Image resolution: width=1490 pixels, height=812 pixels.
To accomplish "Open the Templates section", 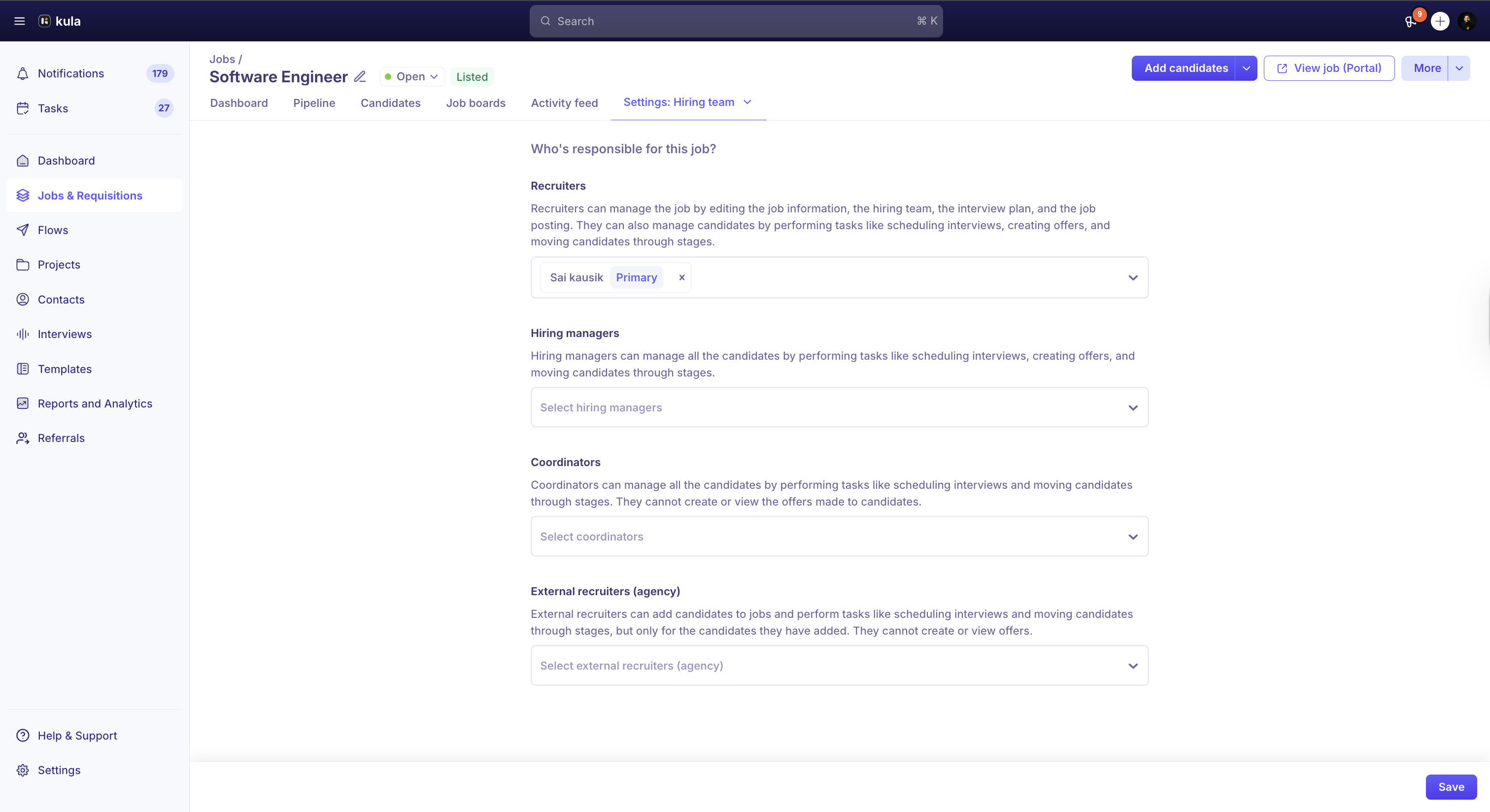I will point(65,369).
